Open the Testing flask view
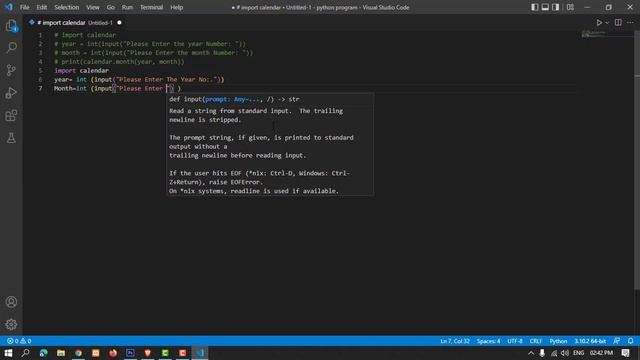 (11, 138)
